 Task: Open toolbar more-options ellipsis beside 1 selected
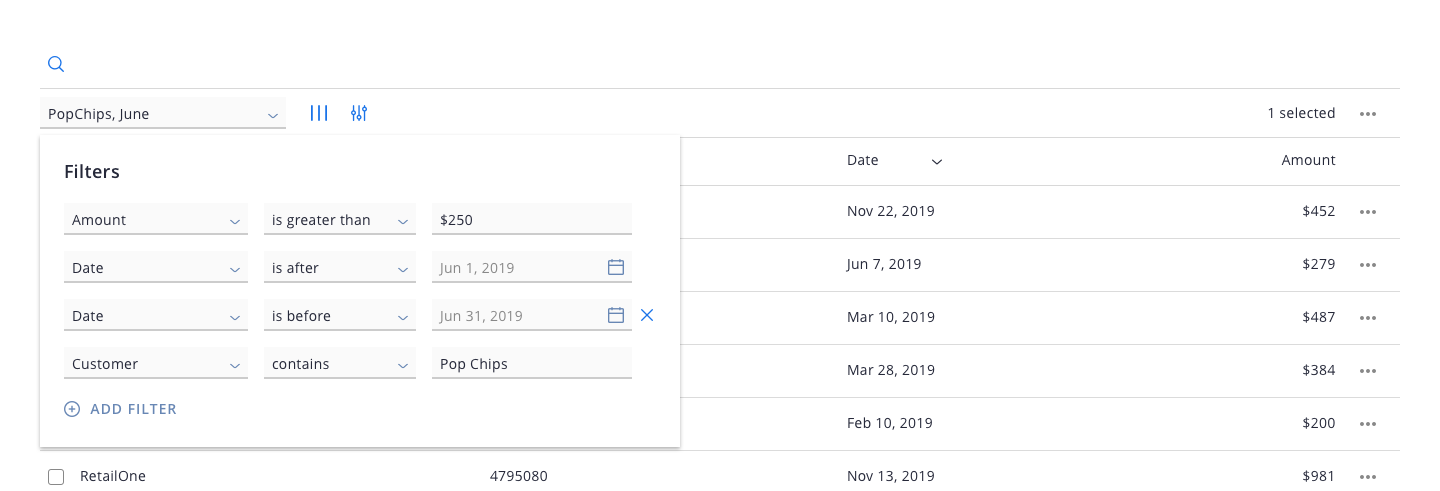tap(1368, 114)
